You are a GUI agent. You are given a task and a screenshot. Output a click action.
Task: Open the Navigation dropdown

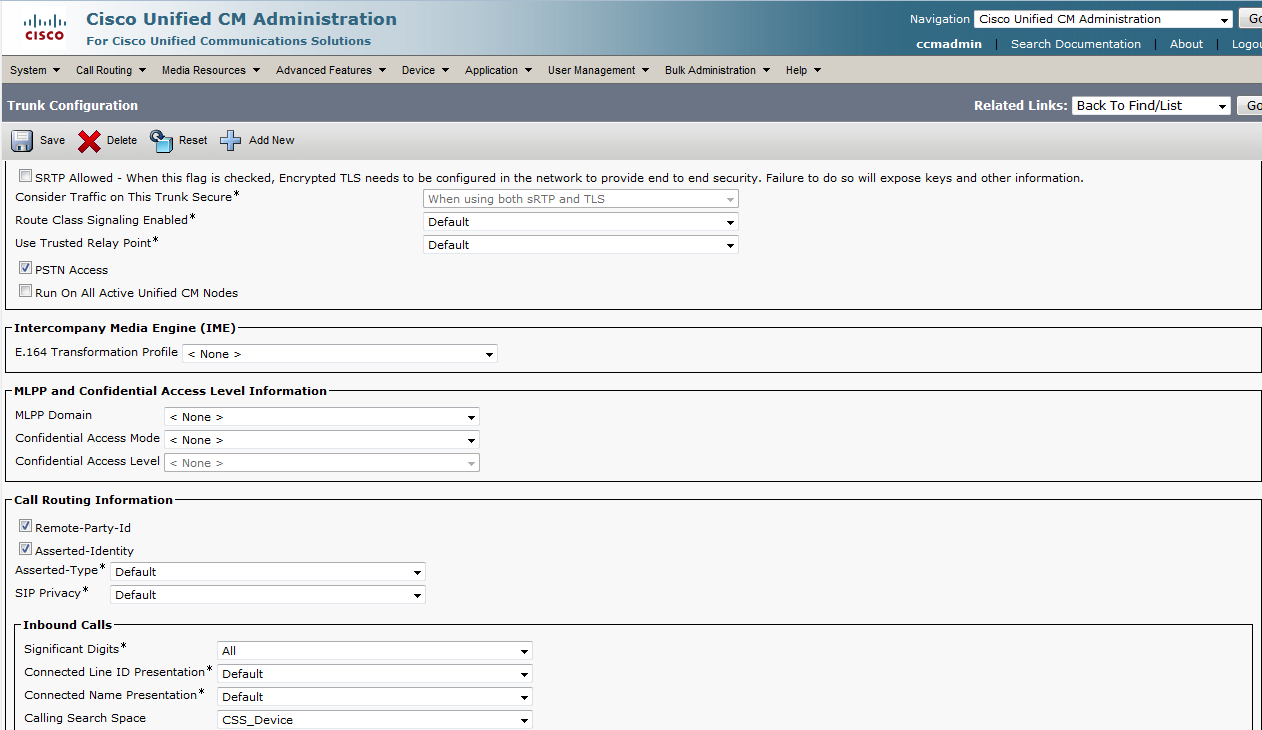(1103, 19)
